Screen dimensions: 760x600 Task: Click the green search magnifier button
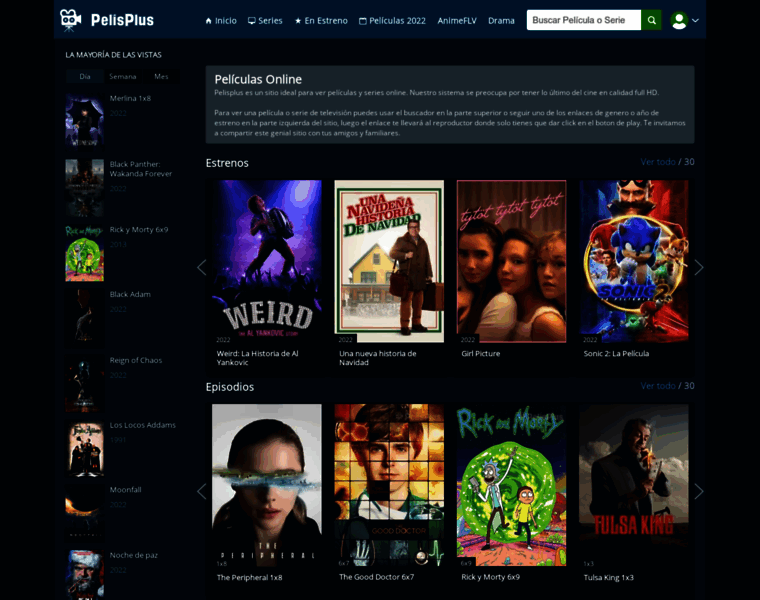651,20
